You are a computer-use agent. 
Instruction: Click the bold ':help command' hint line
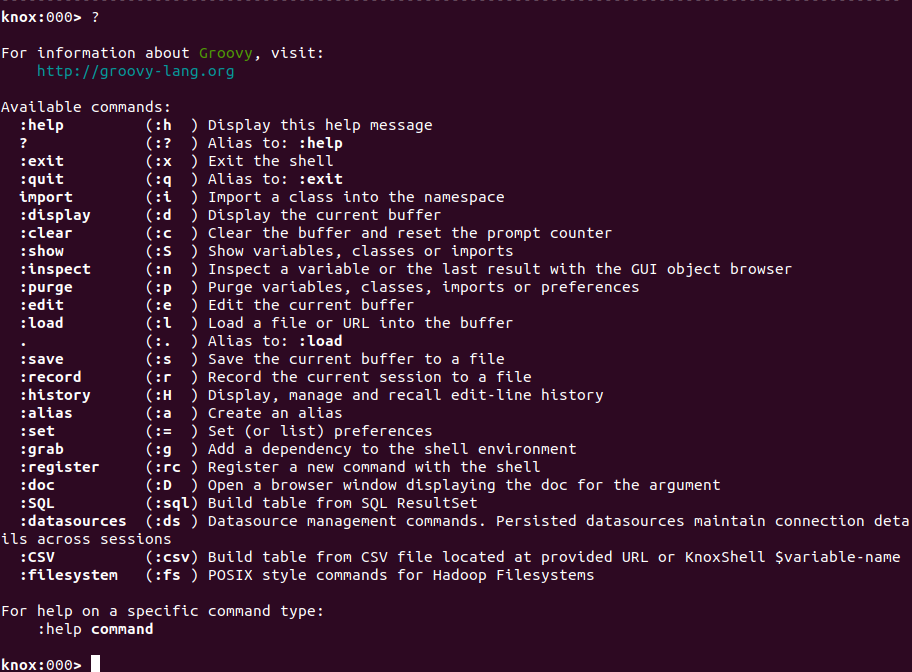95,629
